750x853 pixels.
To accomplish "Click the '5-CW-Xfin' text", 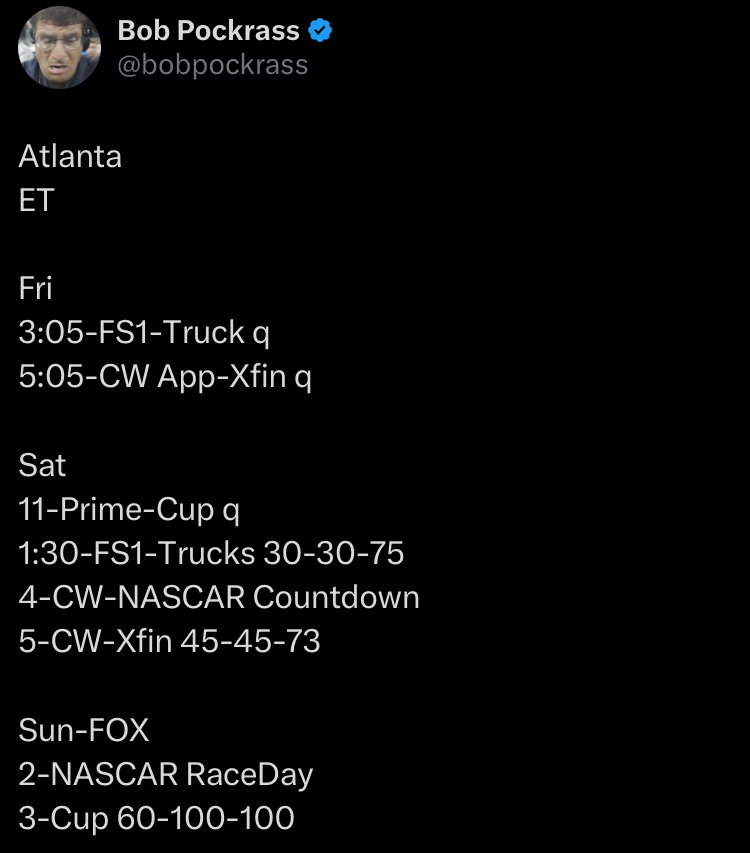I will click(x=94, y=641).
